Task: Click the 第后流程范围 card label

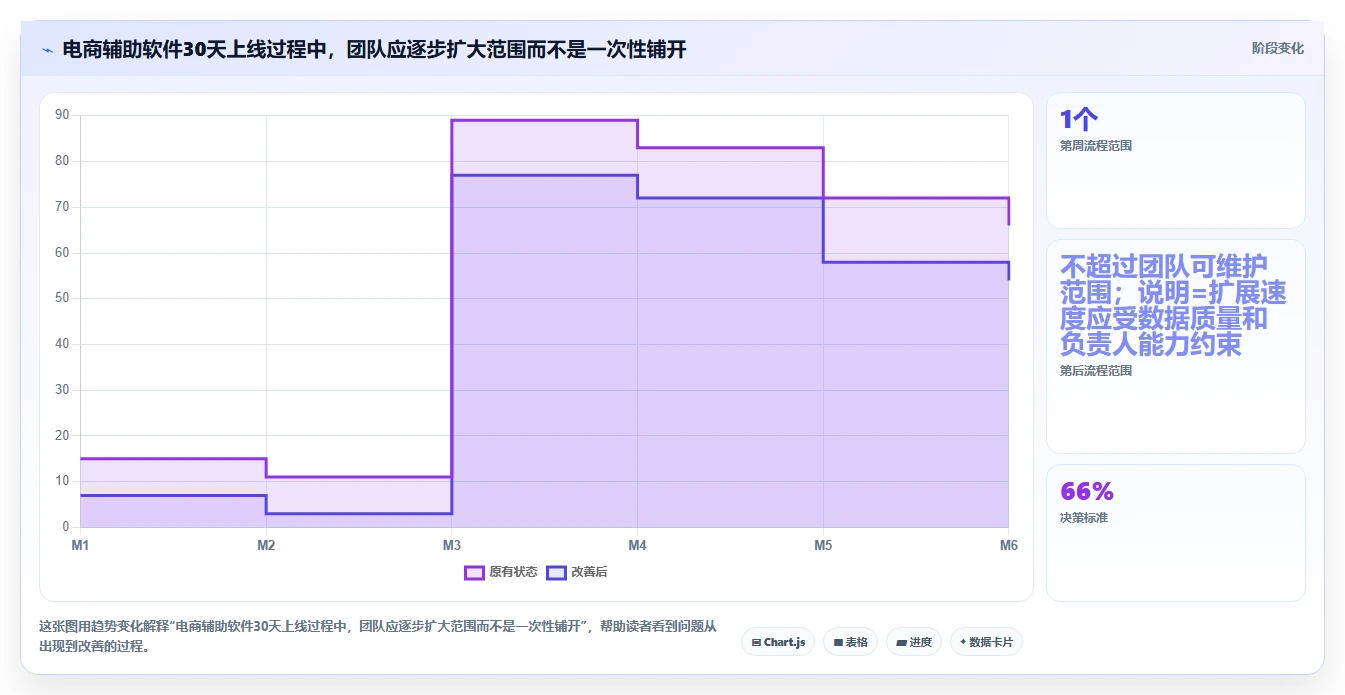Action: tap(1096, 370)
